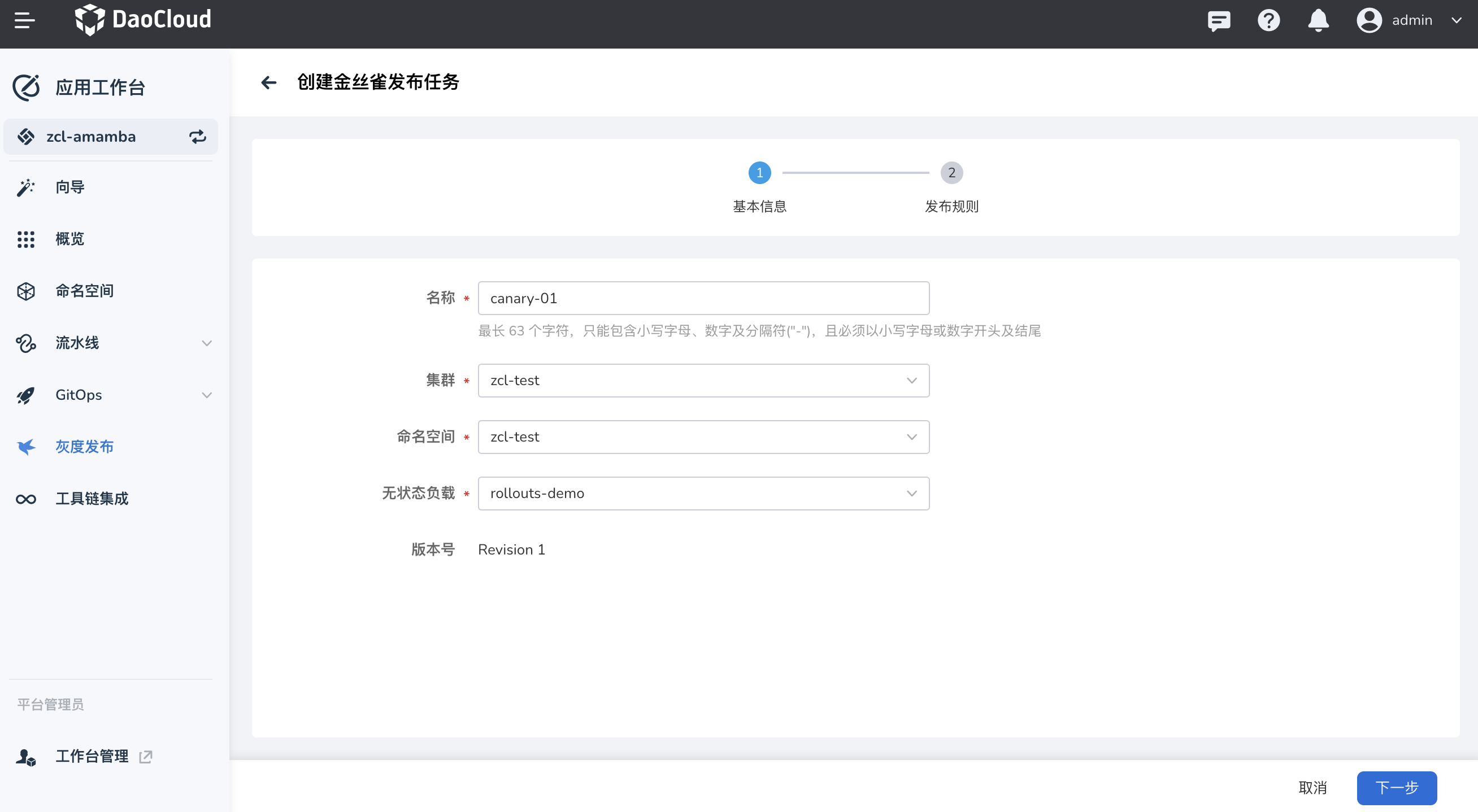Viewport: 1478px width, 812px height.
Task: Open the 无状态负载 rollouts-demo dropdown
Action: coord(703,493)
